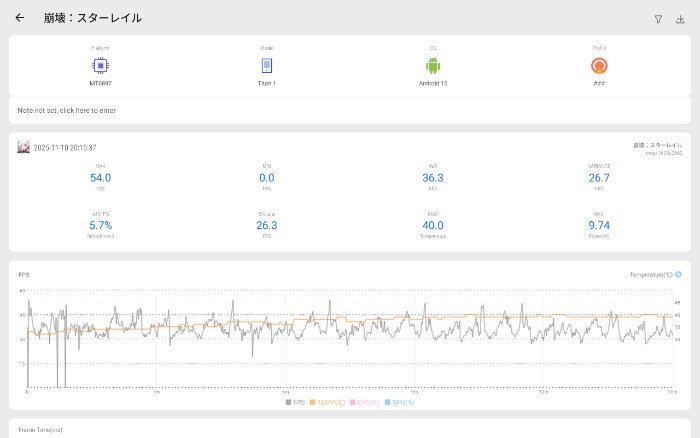This screenshot has width=700, height=438.
Task: Click the Titan 1 phone model icon
Action: point(267,66)
